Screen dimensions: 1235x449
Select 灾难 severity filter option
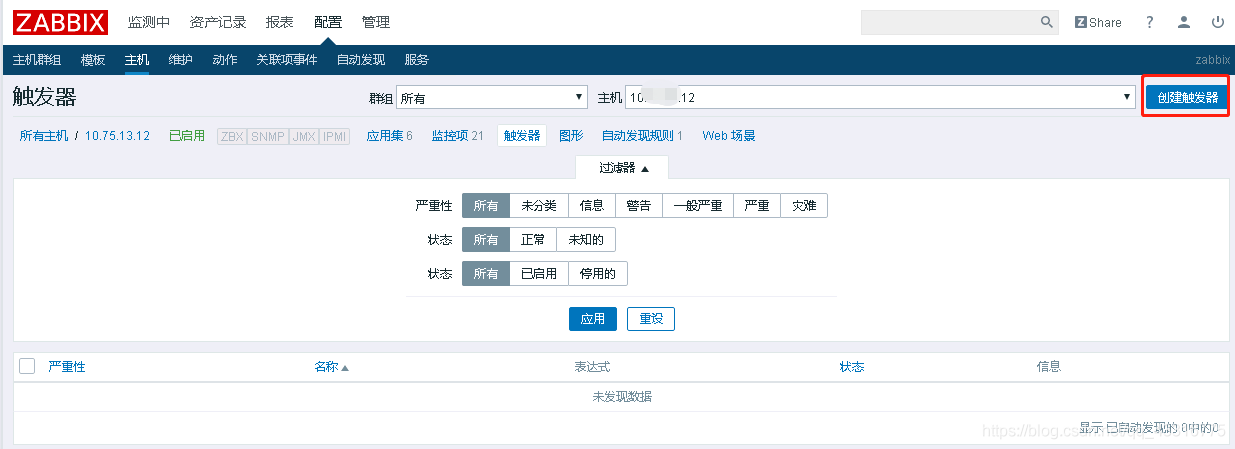[803, 206]
